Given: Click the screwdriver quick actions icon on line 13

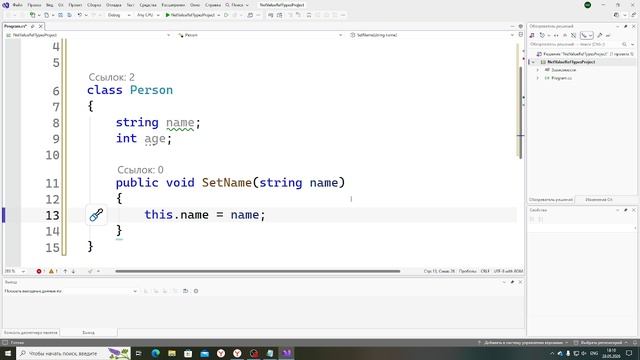Looking at the screenshot, I should (x=96, y=215).
